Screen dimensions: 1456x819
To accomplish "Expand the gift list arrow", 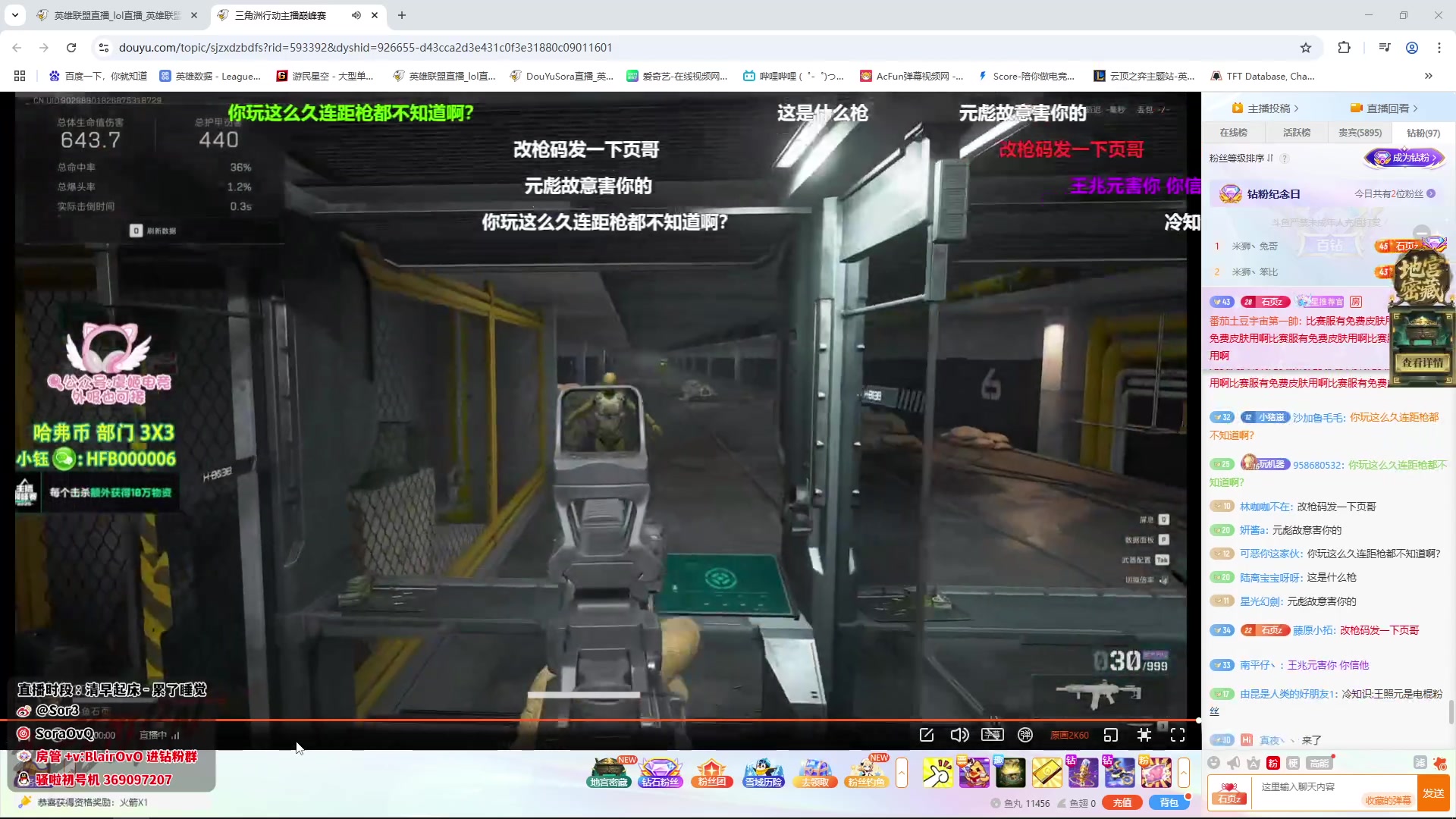I will (1184, 773).
